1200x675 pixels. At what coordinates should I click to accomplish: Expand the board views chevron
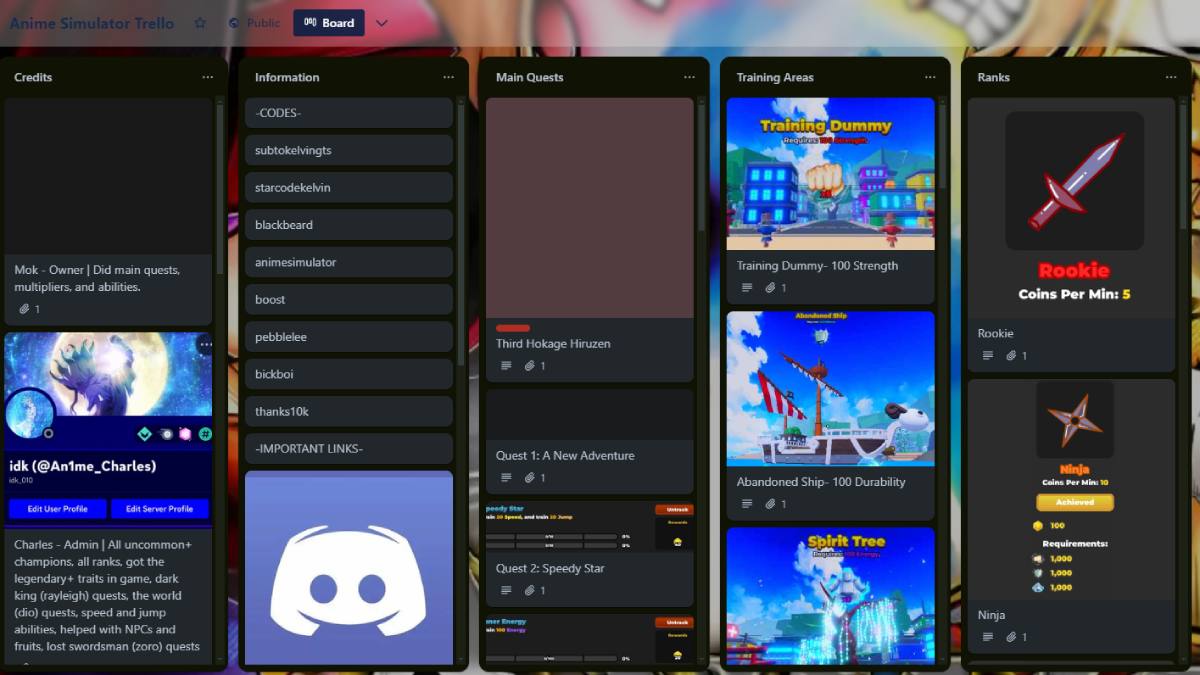[381, 23]
